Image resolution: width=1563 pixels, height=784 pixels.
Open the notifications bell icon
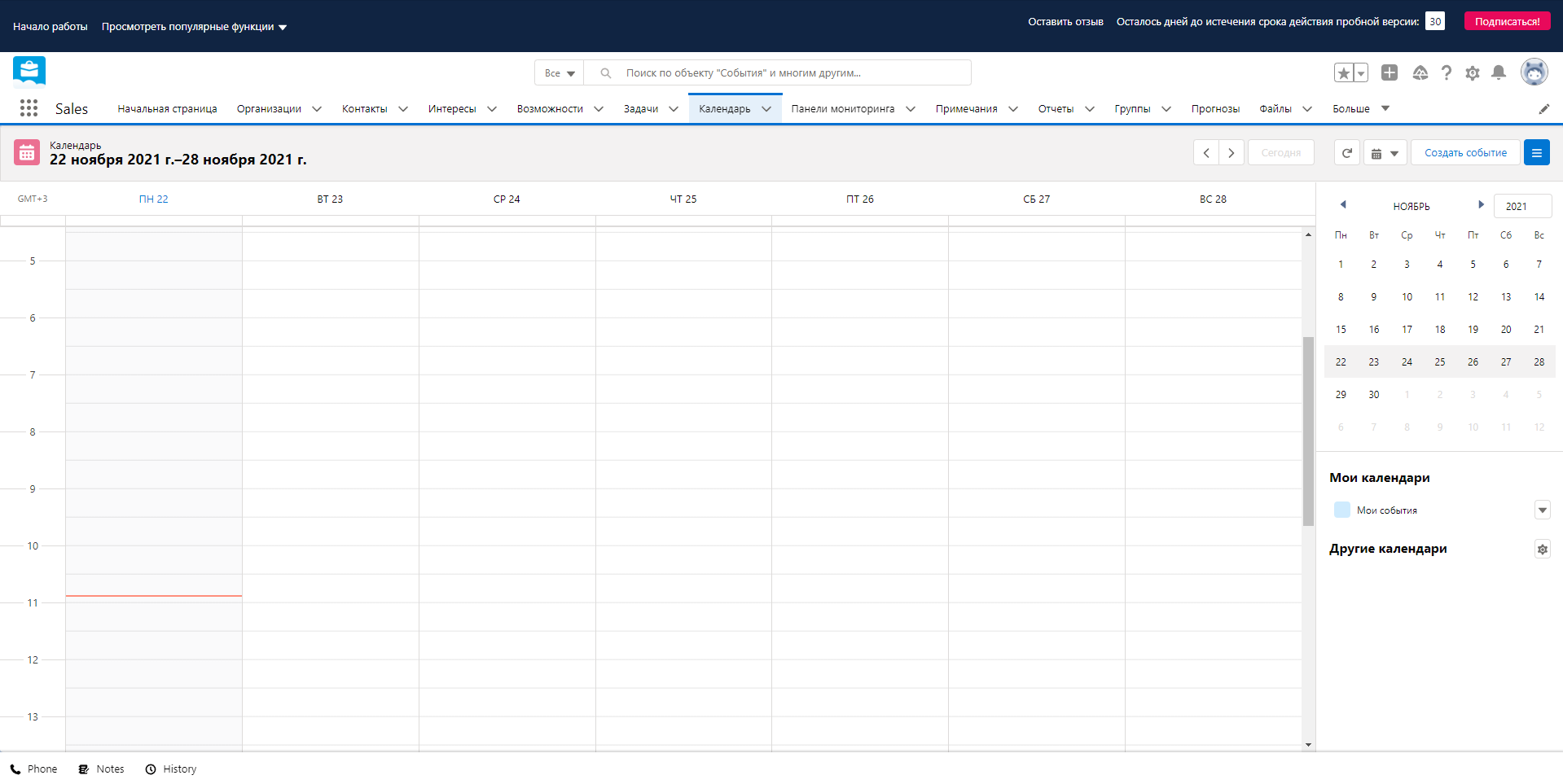1499,72
